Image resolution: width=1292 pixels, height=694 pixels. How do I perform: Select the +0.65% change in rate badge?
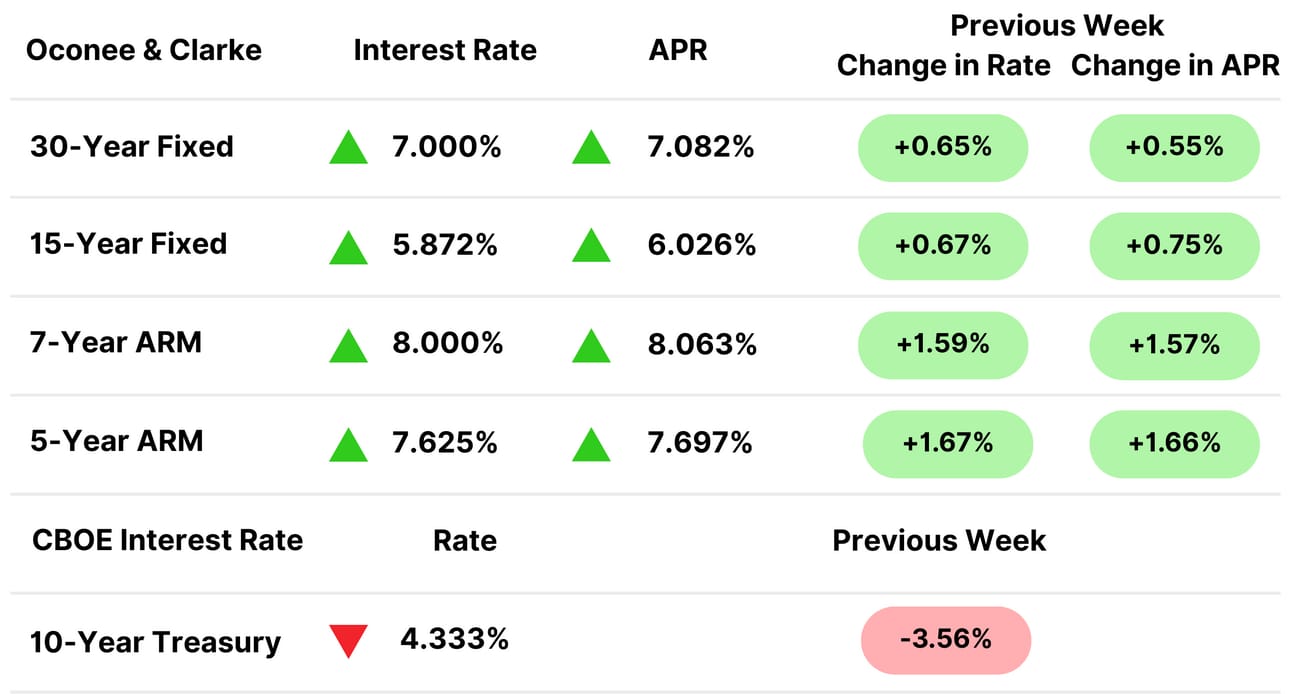943,147
